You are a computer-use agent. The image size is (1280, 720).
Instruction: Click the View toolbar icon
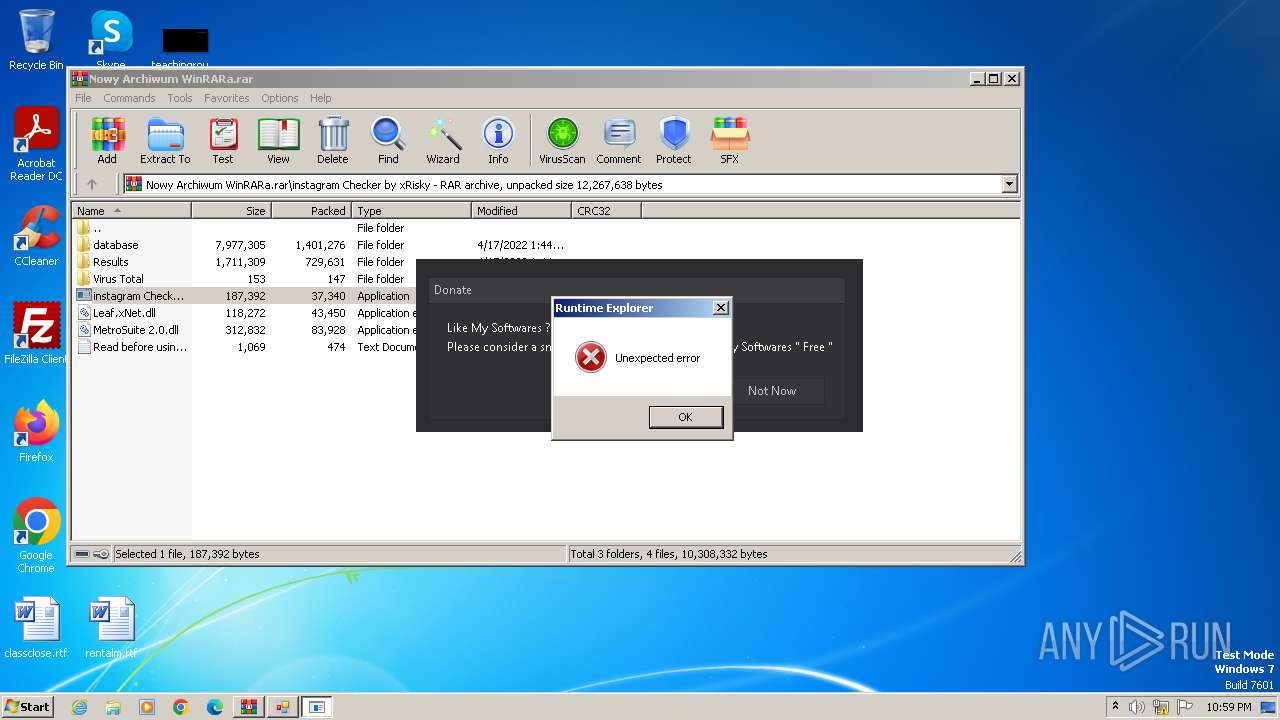[x=278, y=141]
